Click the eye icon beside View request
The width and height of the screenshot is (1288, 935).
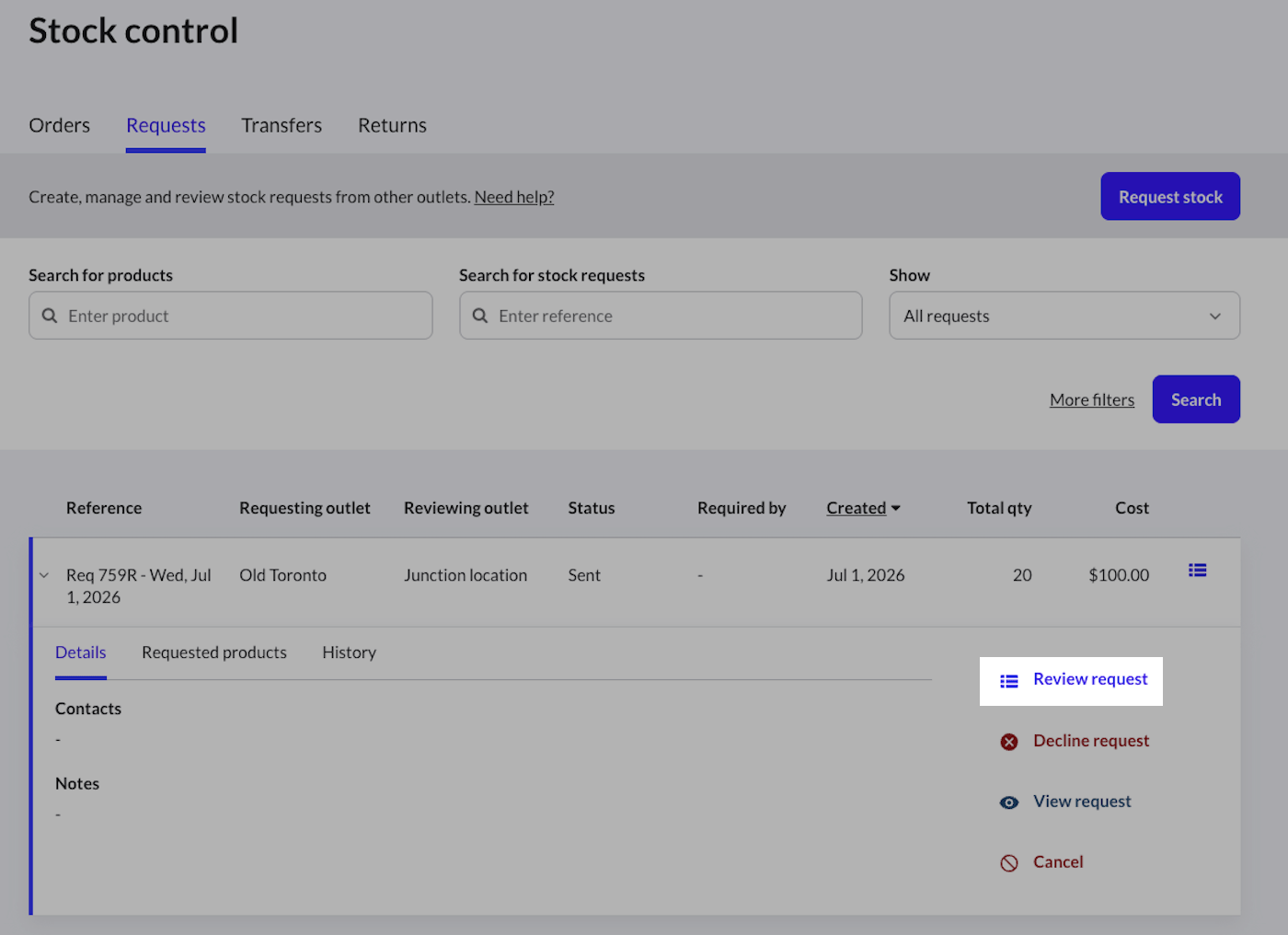pos(1009,802)
